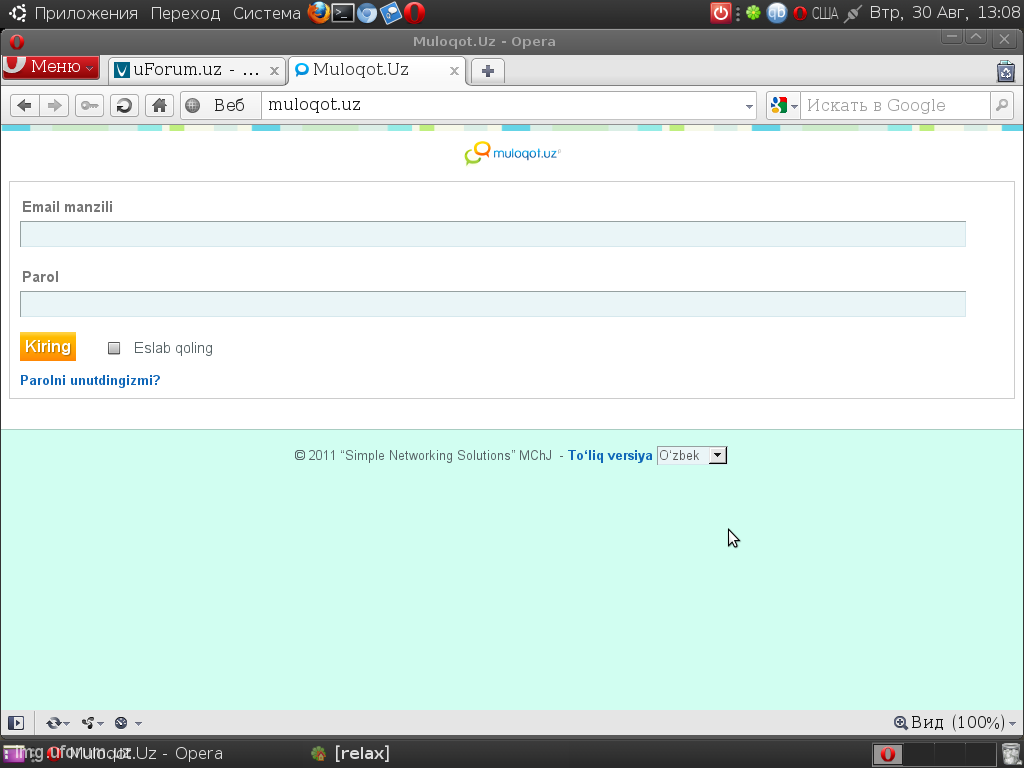The height and width of the screenshot is (768, 1024).
Task: Click the zoom magnifier icon by Вид
Action: (x=901, y=722)
